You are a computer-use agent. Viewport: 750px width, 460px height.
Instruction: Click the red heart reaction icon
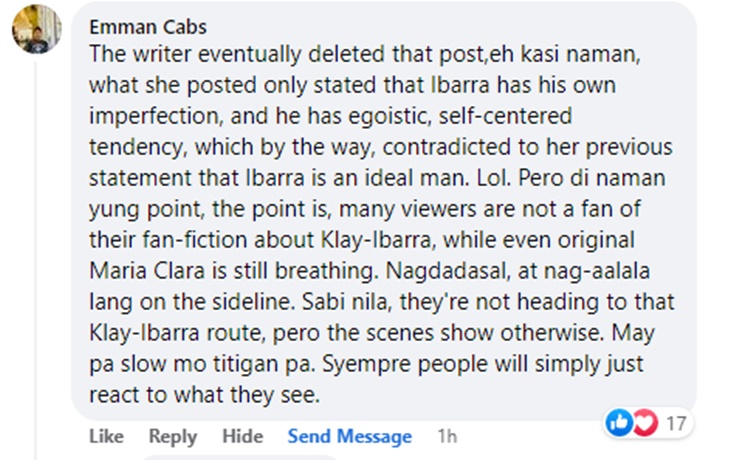tap(645, 423)
